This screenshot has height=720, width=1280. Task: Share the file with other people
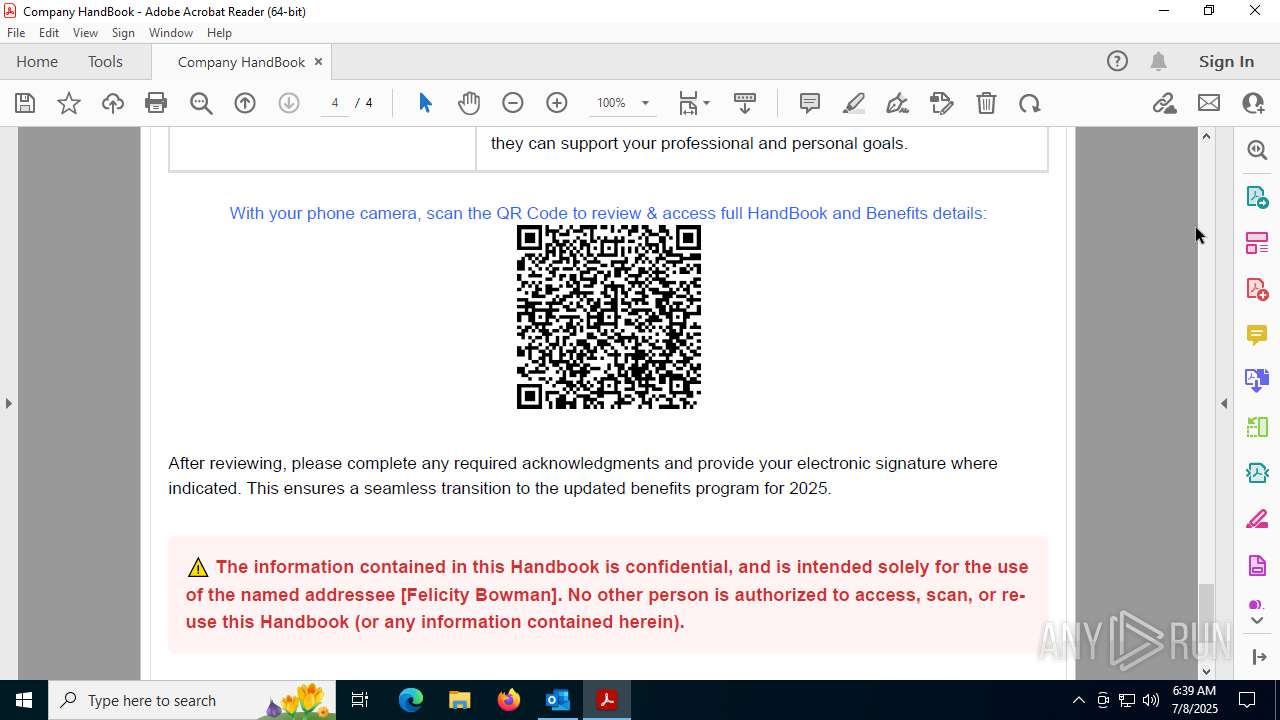pyautogui.click(x=1253, y=103)
